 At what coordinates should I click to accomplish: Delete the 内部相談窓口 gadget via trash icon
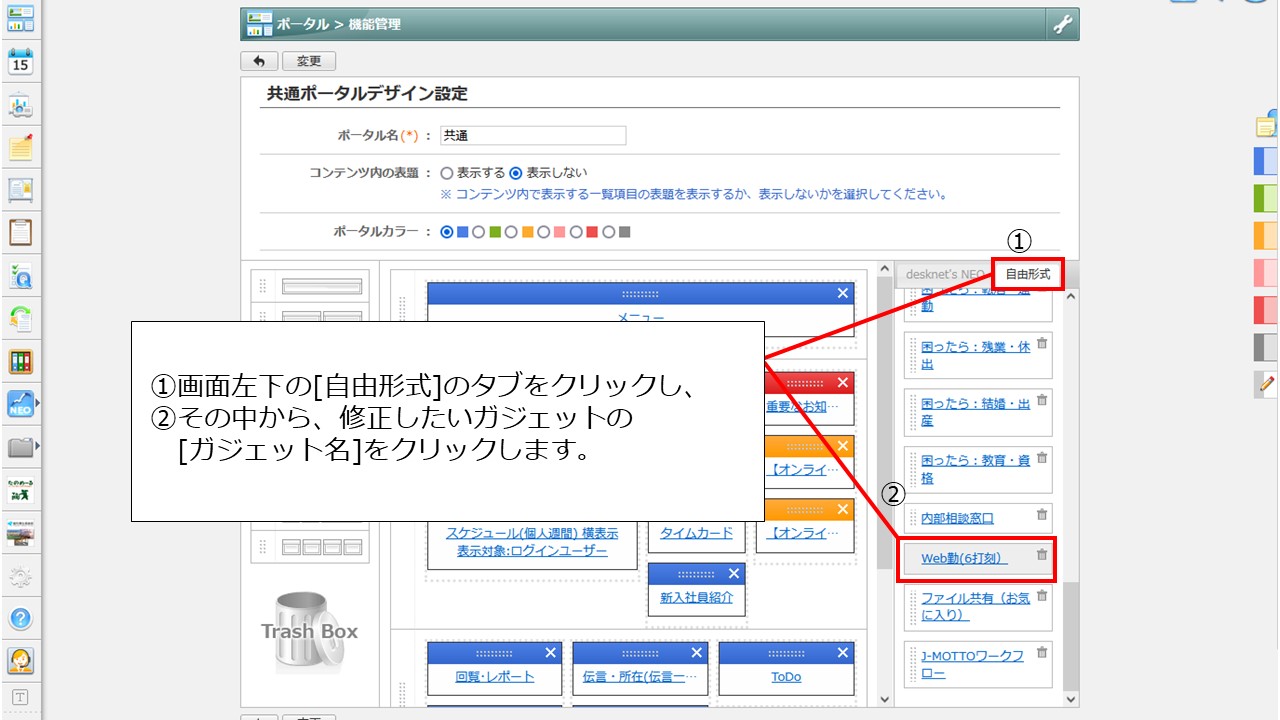click(1042, 515)
